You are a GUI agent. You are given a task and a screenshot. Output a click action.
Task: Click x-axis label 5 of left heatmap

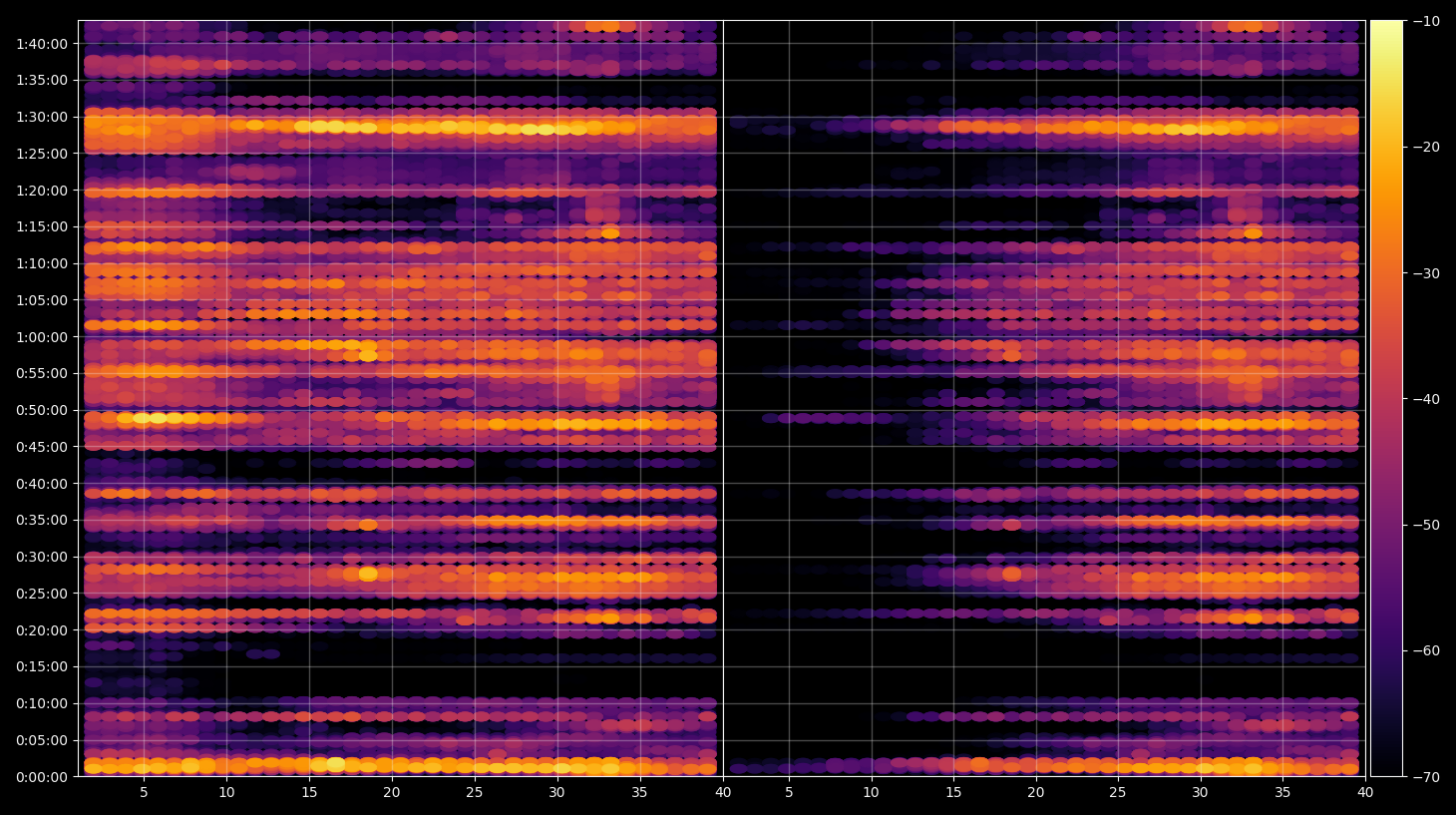tap(144, 793)
